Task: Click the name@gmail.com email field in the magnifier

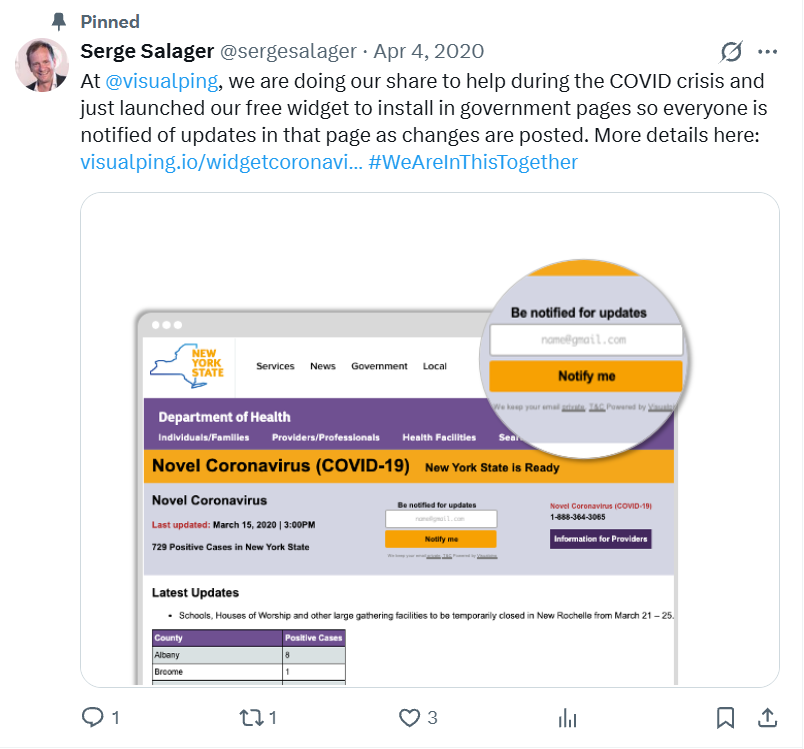Action: click(x=586, y=340)
